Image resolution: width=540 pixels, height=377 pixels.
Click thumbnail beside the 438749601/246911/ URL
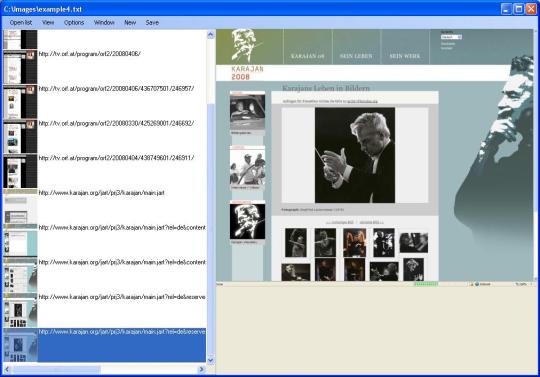pos(20,171)
